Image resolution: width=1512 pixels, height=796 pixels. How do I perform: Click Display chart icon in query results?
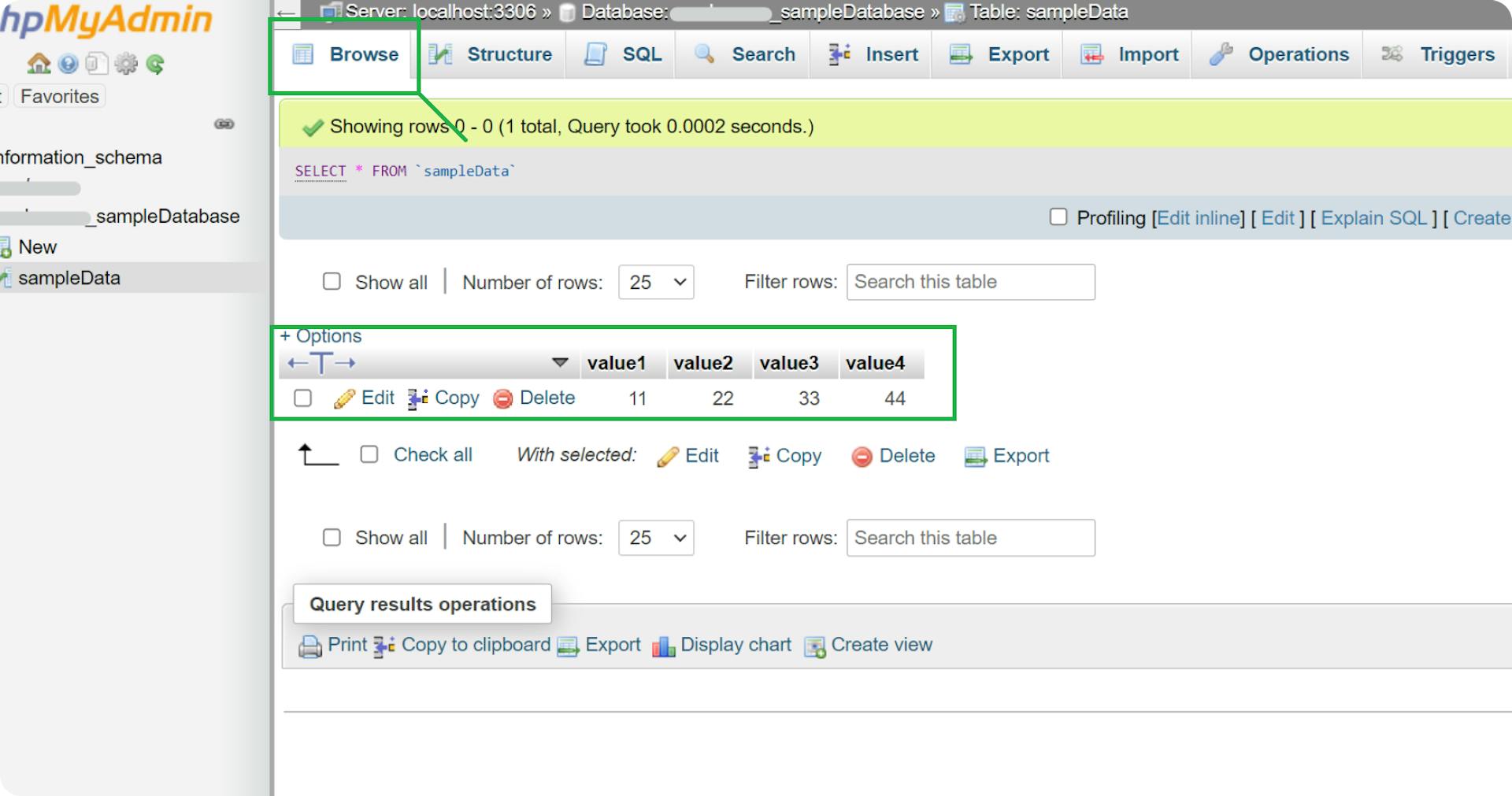coord(663,646)
